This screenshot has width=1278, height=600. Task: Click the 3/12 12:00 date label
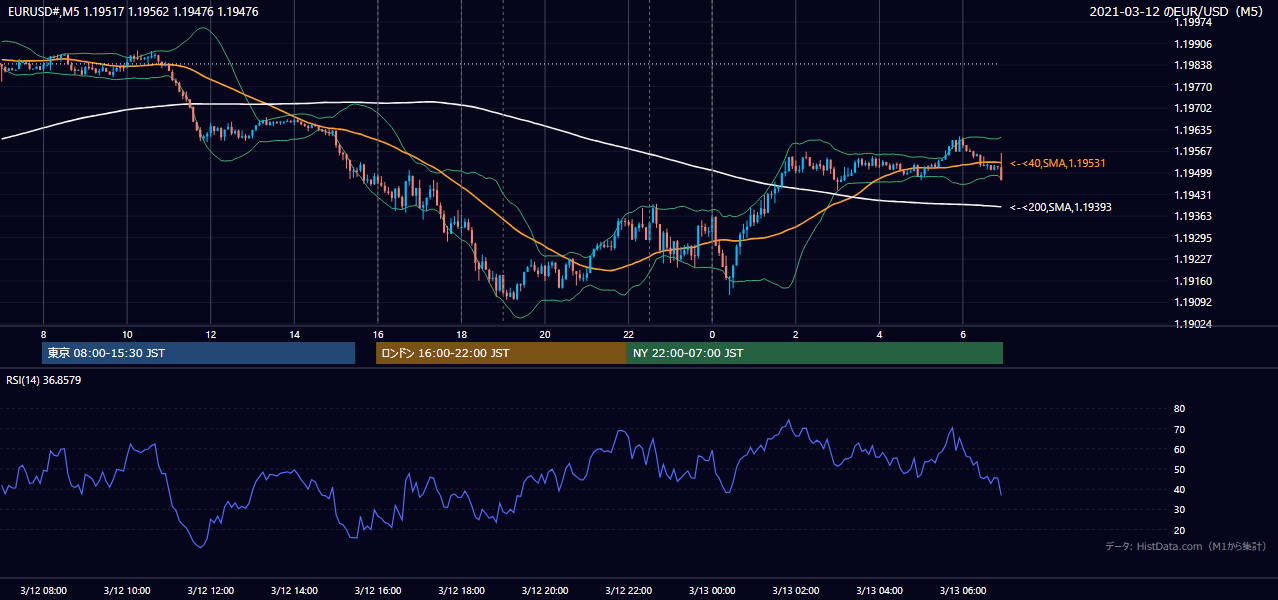(211, 591)
